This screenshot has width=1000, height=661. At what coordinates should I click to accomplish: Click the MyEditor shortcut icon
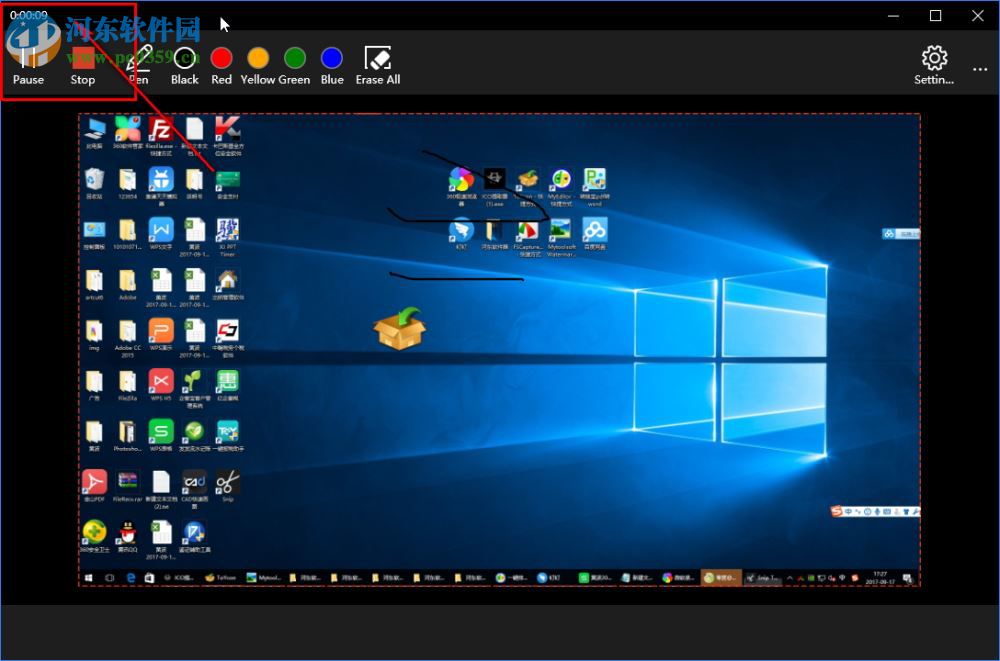(x=561, y=187)
